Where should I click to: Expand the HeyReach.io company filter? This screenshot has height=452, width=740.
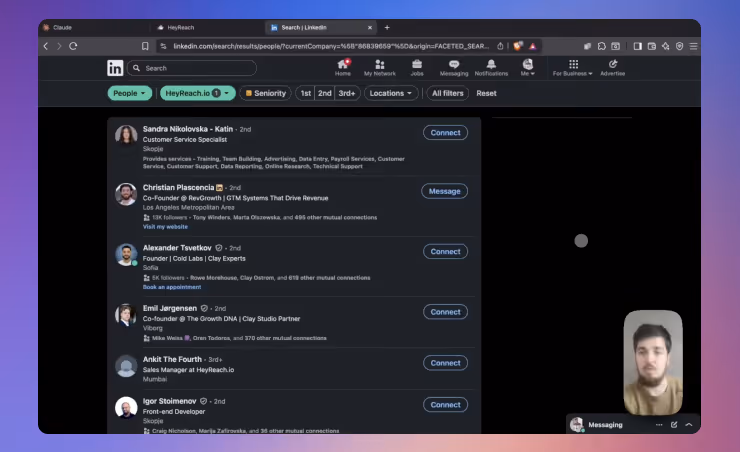(197, 93)
